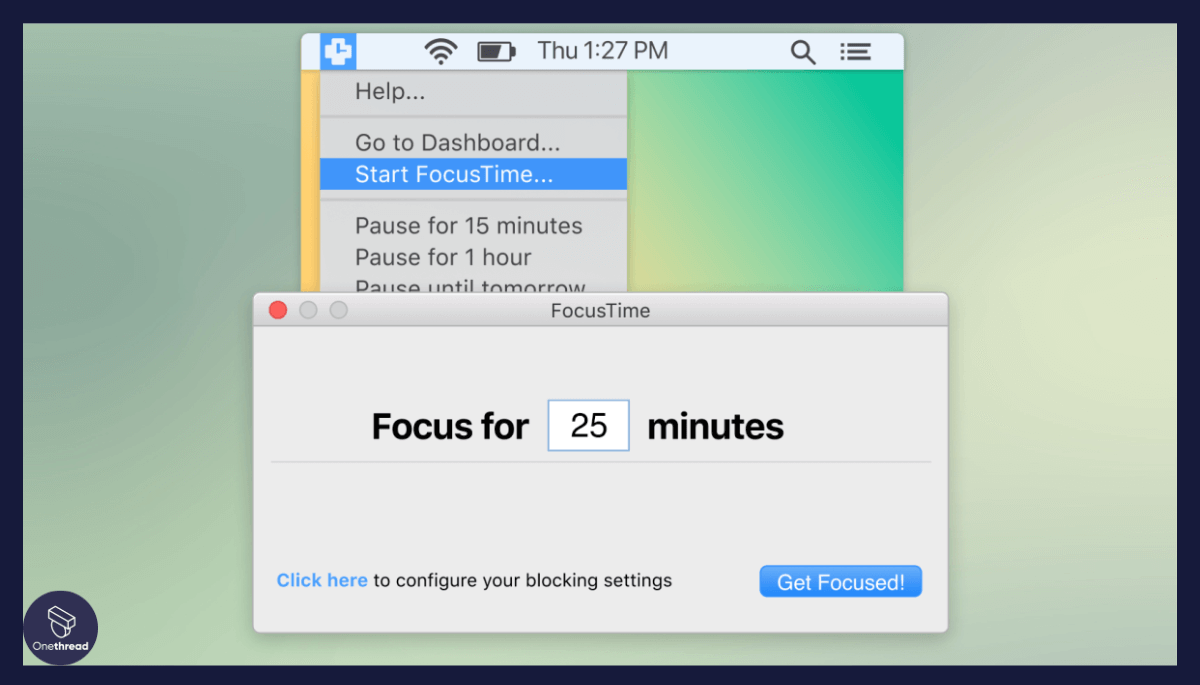Click the Focus for label text
This screenshot has height=685, width=1200.
point(449,425)
